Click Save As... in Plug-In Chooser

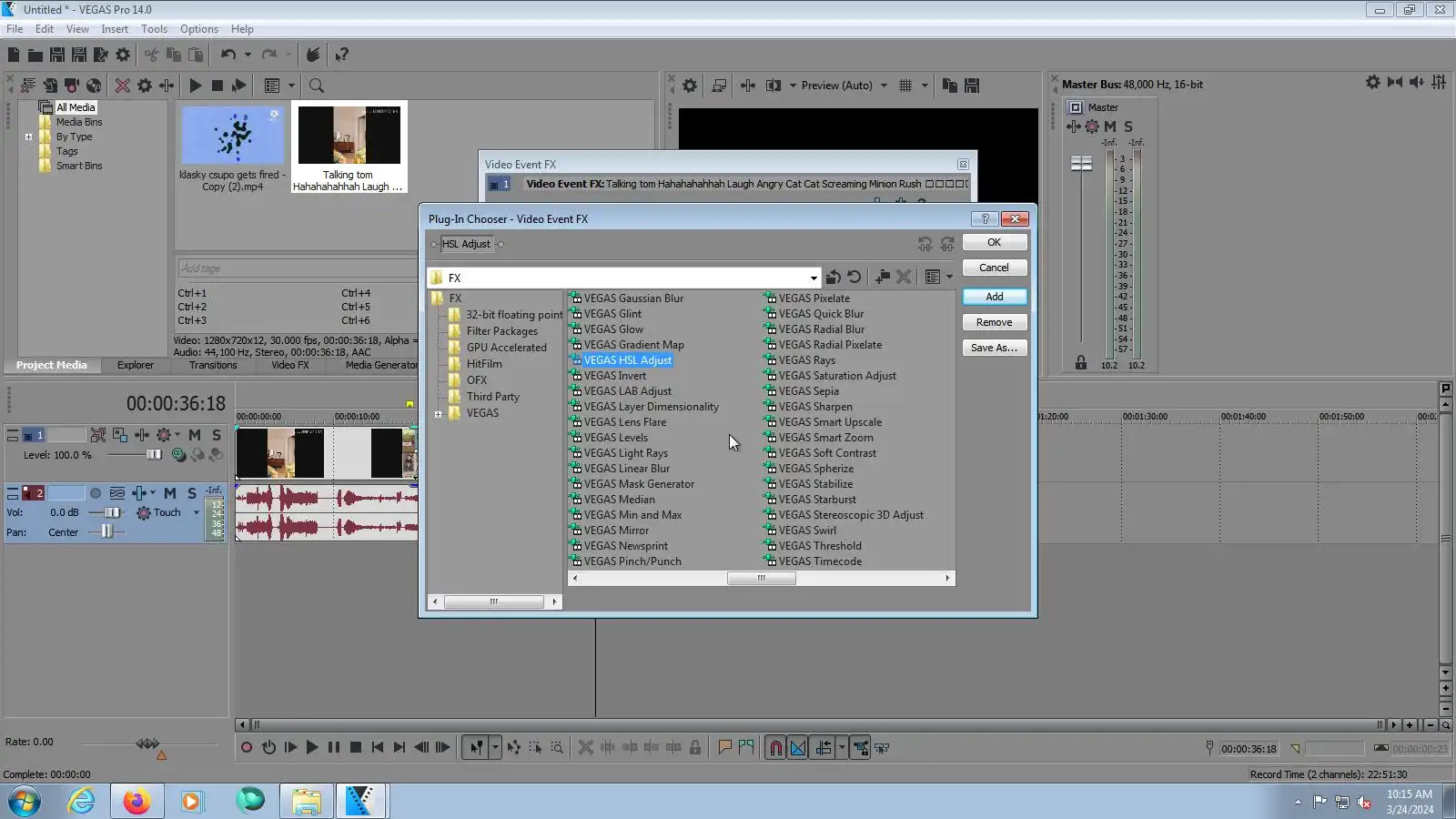click(995, 348)
